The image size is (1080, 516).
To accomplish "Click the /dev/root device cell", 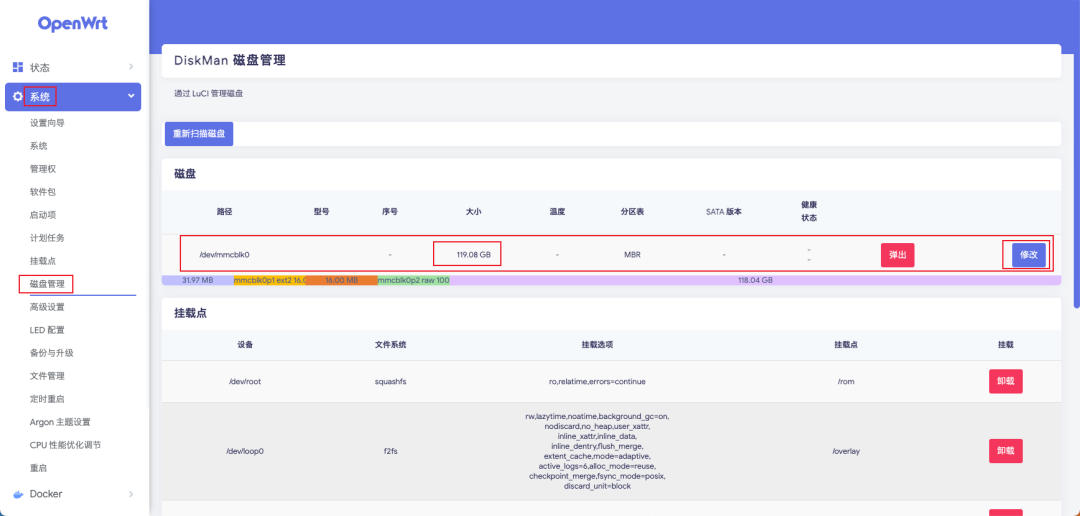I will click(244, 381).
